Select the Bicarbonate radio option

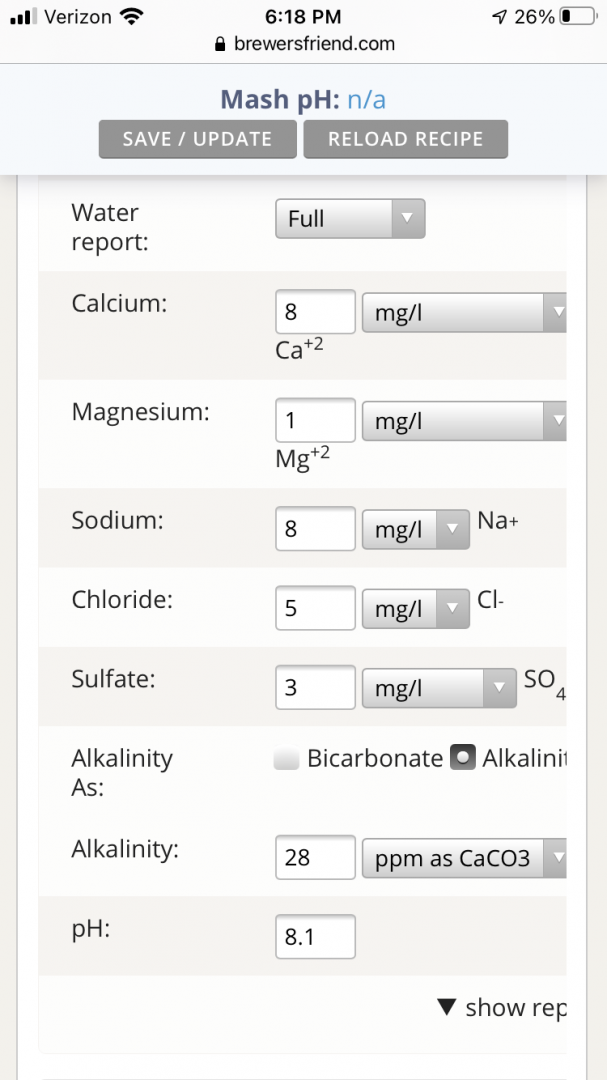(x=287, y=759)
